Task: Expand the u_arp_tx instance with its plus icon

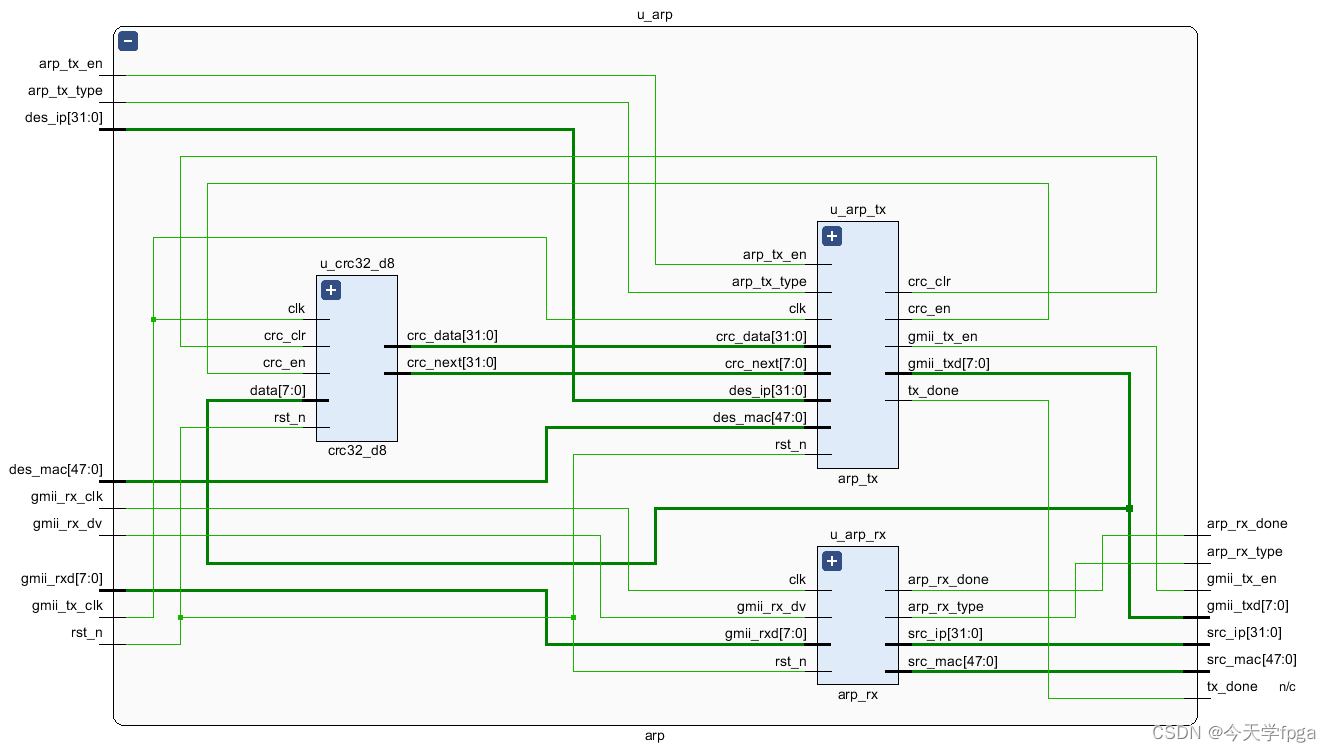Action: [831, 235]
